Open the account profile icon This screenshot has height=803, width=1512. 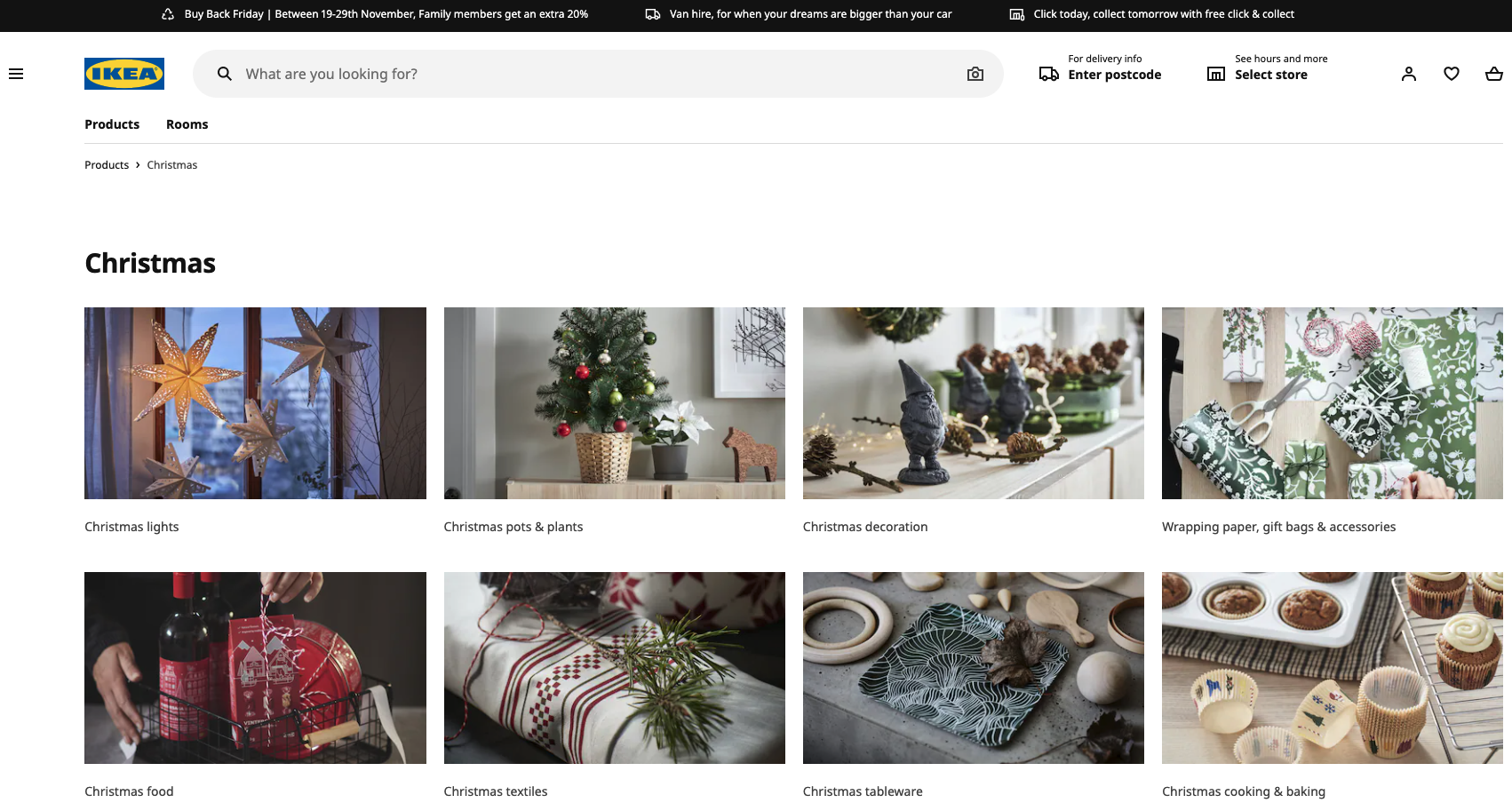point(1408,74)
